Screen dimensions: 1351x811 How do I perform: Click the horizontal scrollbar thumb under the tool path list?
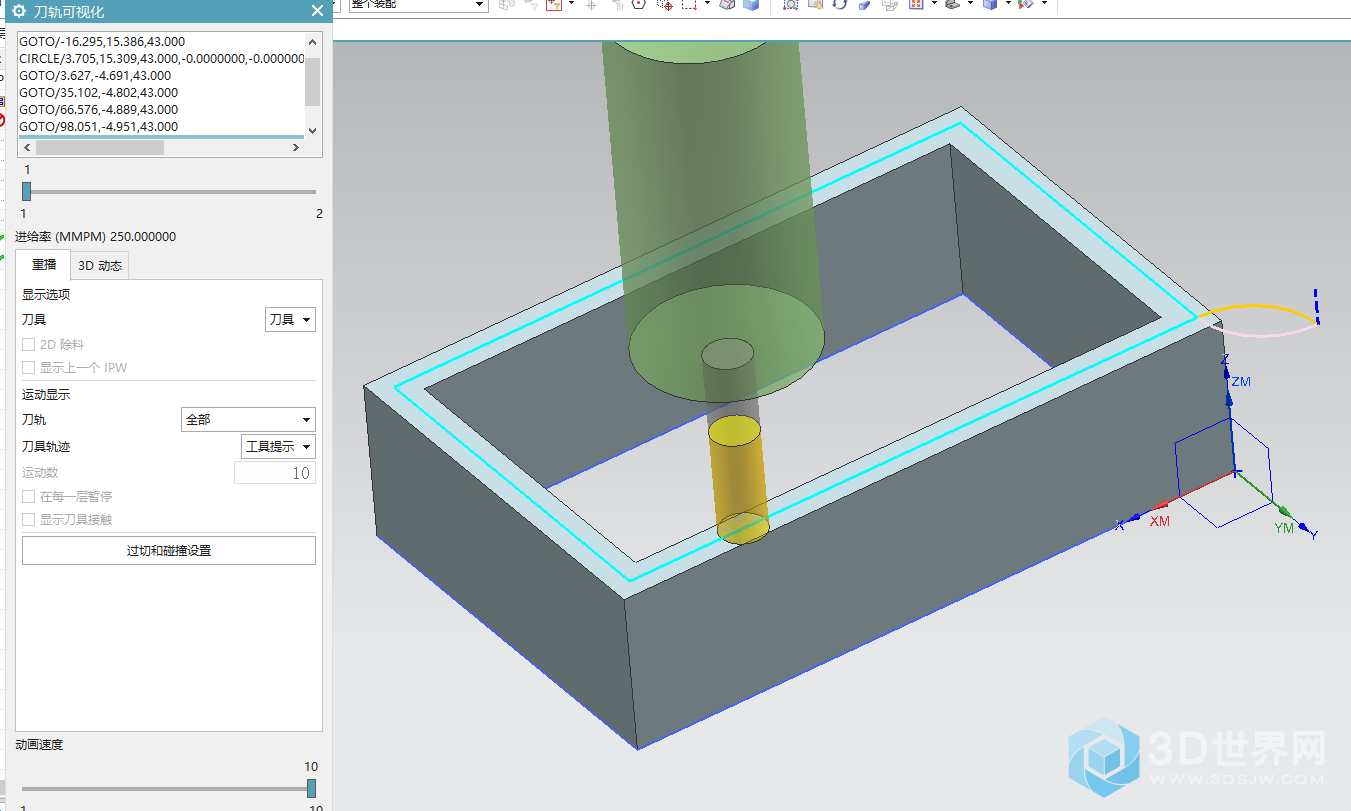click(100, 147)
